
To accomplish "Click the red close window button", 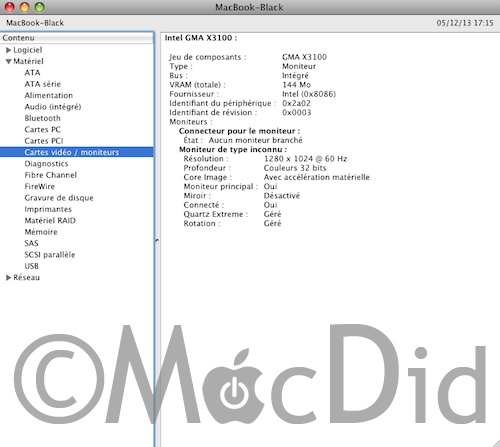I will [10, 7].
